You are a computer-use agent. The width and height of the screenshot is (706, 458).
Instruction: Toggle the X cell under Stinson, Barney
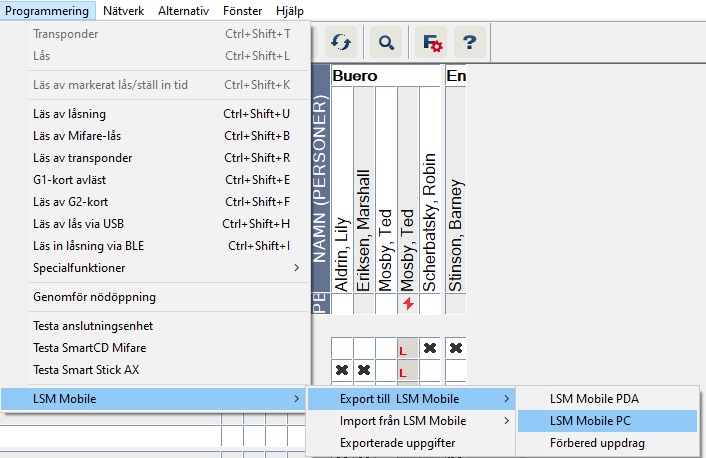(455, 348)
